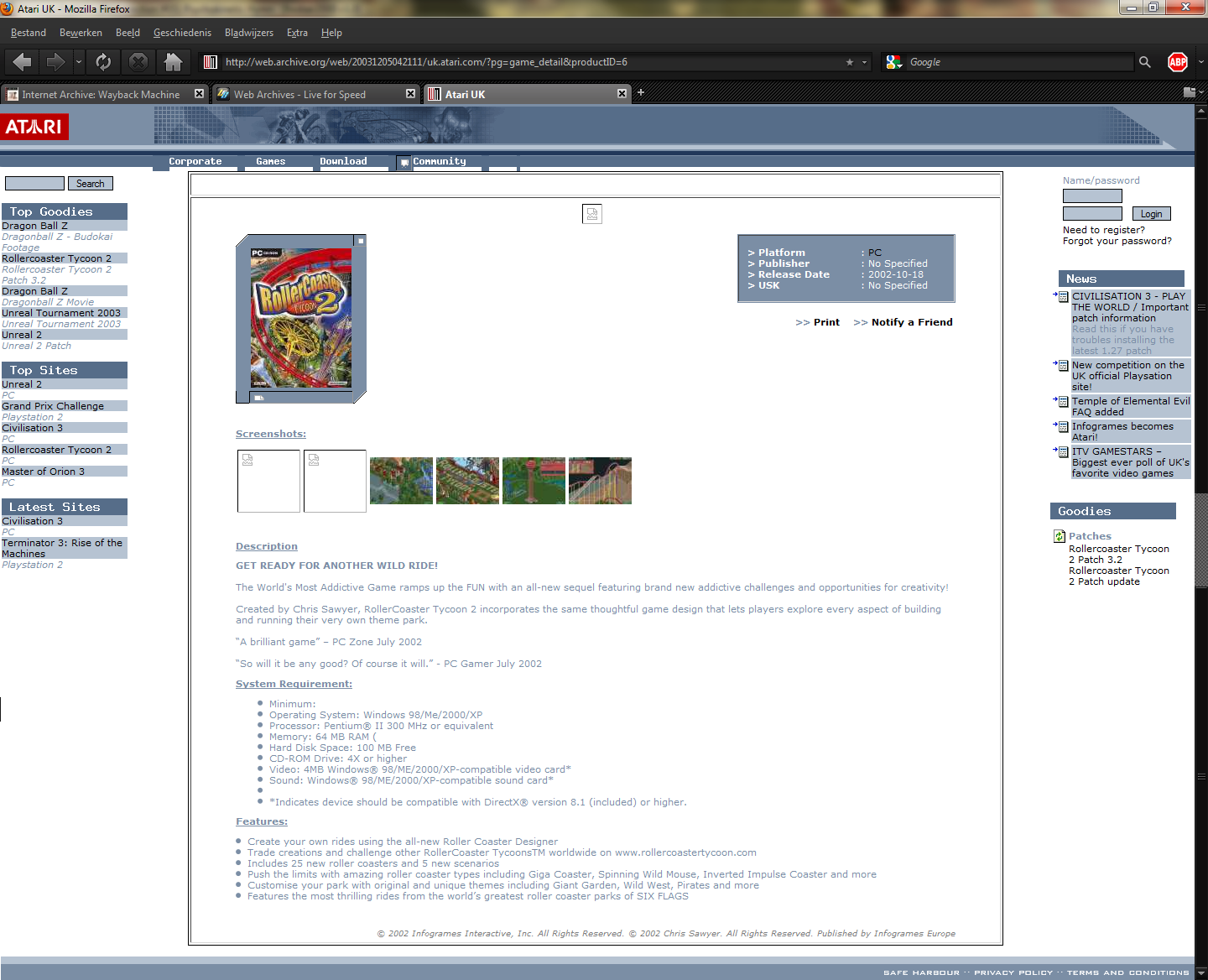
Task: Open the Bewerken menu
Action: click(x=81, y=33)
